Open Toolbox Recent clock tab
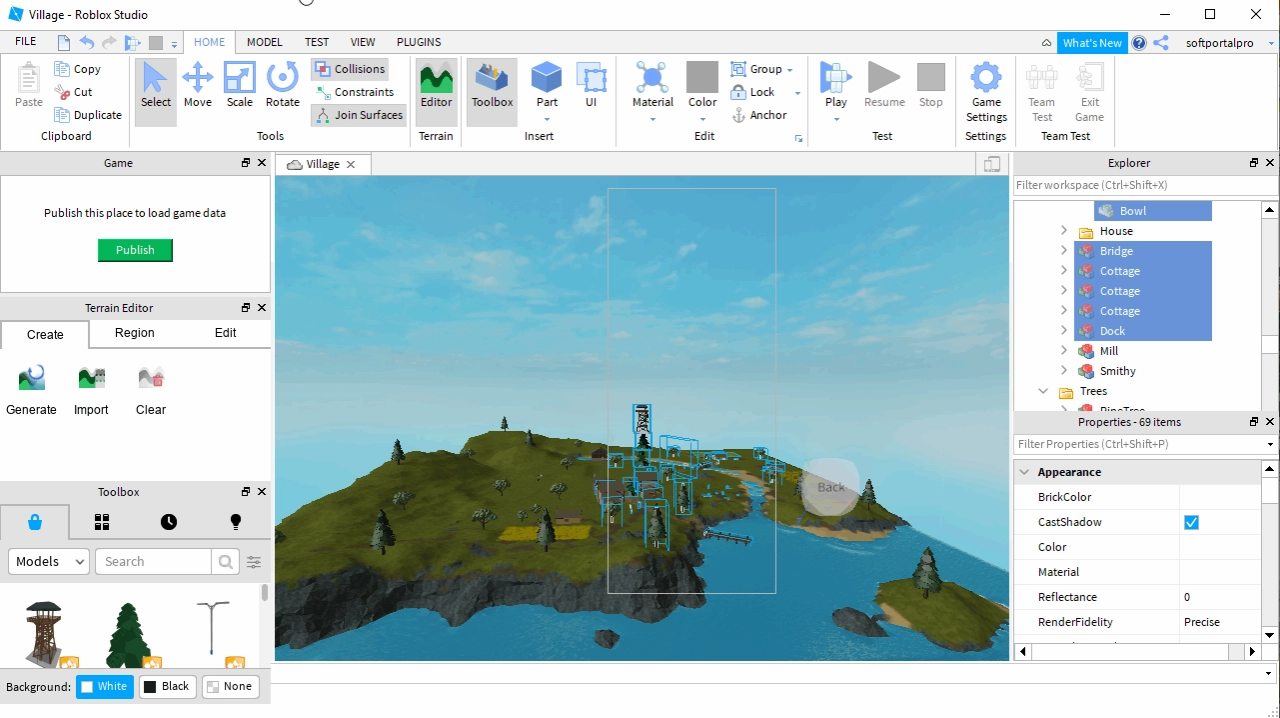The height and width of the screenshot is (718, 1280). point(168,522)
